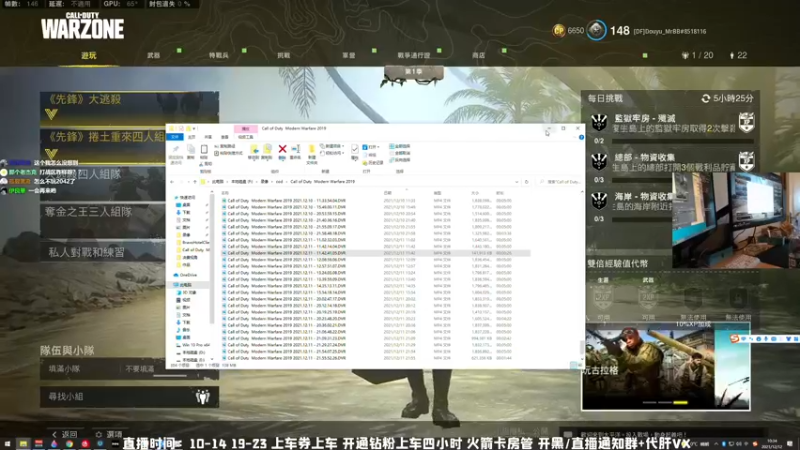Click the Back button in Warzone
Image resolution: width=800 pixels, height=450 pixels.
click(64, 434)
